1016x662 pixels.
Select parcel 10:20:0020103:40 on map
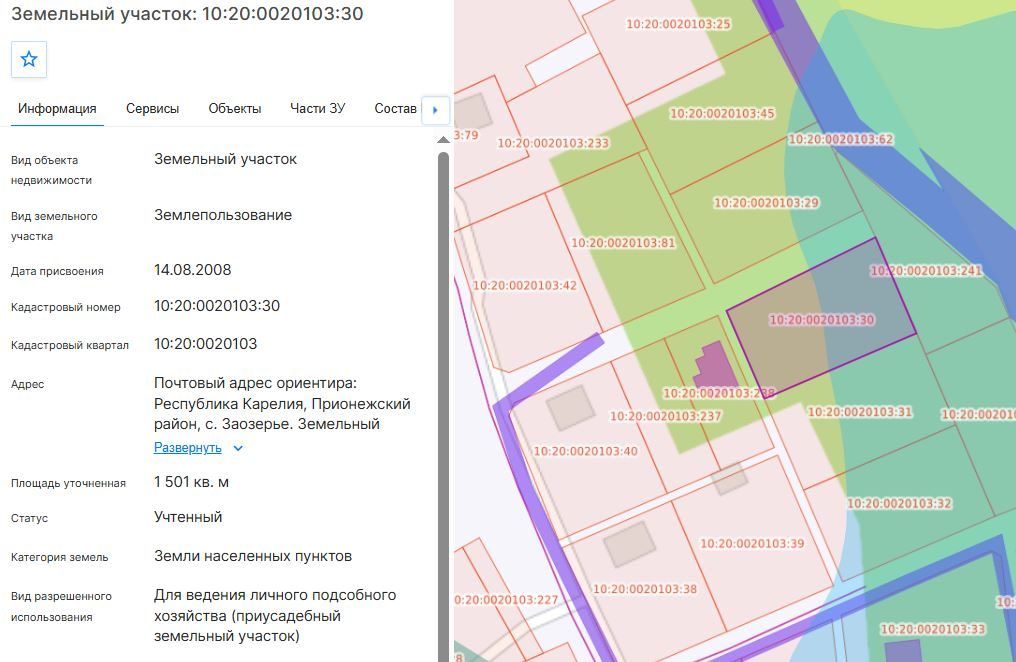pyautogui.click(x=586, y=451)
